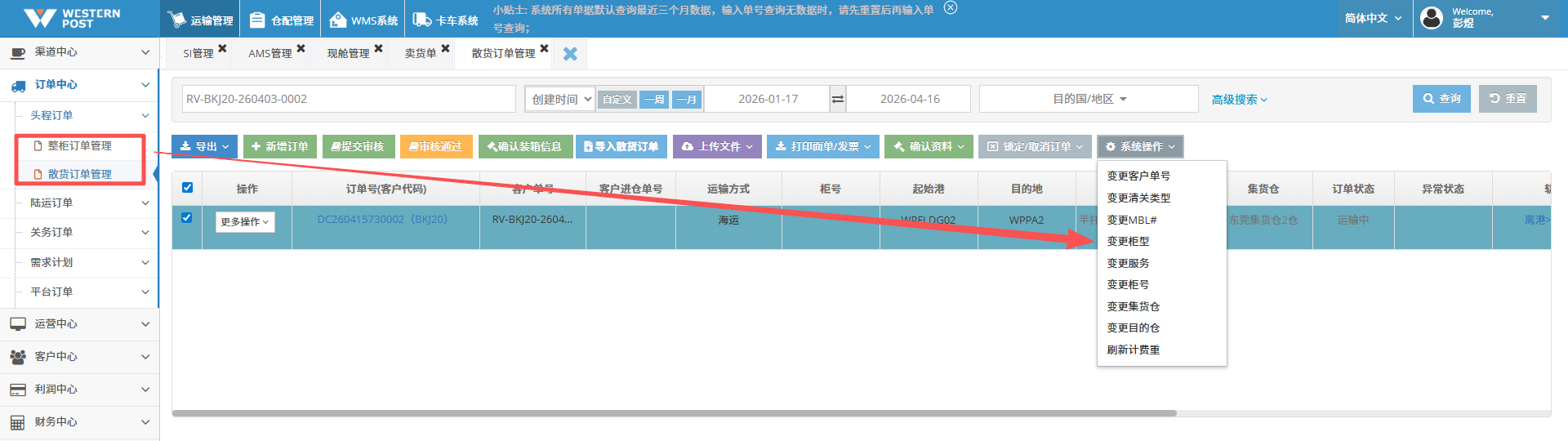Click the user avatar icon in header
Screen dimensions: 1568x441
(1432, 18)
